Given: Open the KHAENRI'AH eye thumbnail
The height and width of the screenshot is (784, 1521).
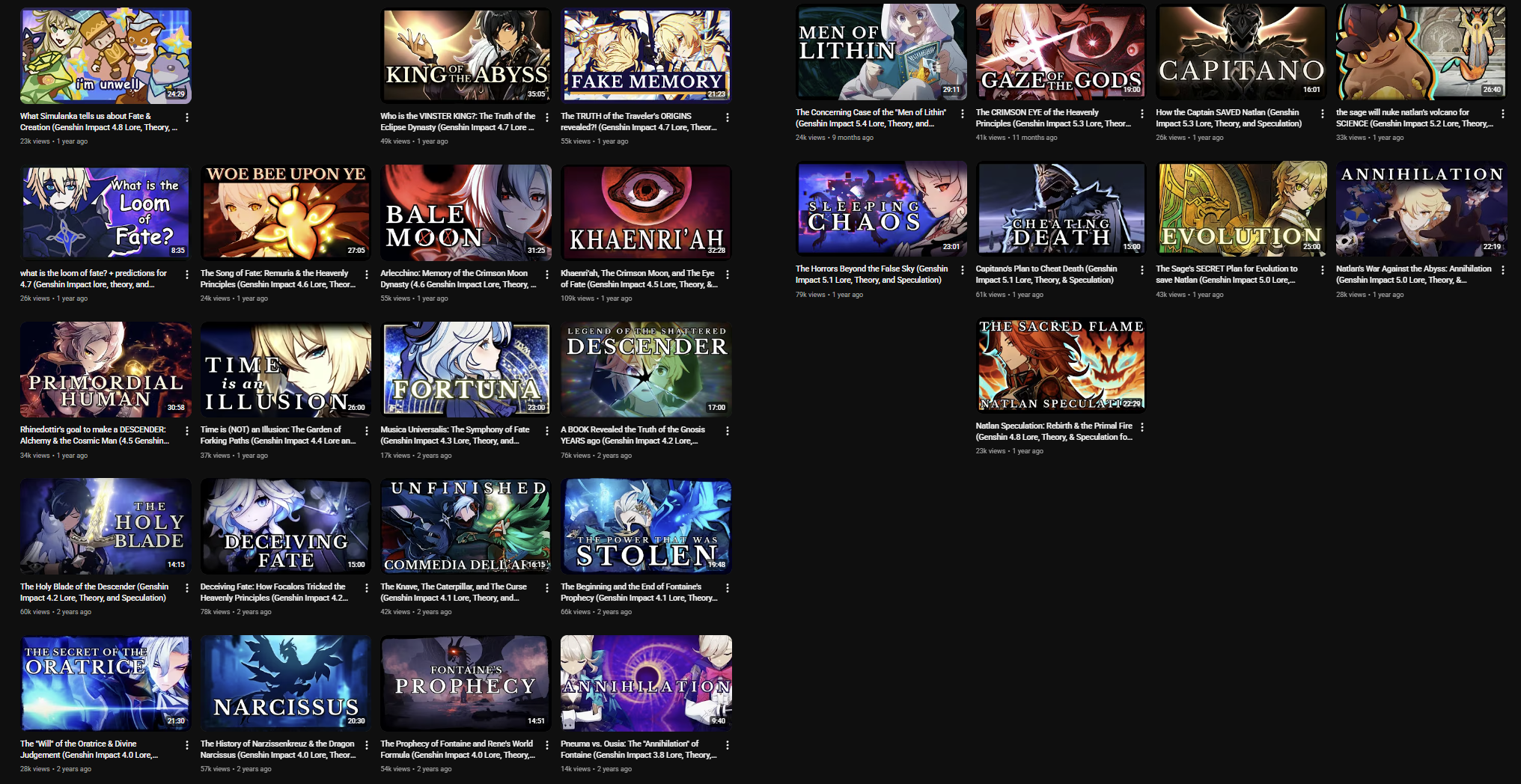Looking at the screenshot, I should (646, 212).
